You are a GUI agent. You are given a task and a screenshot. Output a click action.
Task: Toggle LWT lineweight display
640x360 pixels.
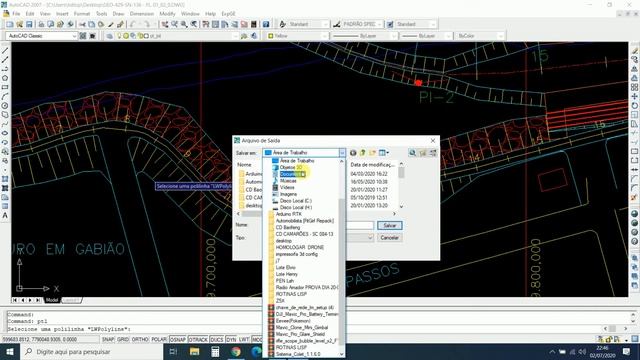pos(244,340)
